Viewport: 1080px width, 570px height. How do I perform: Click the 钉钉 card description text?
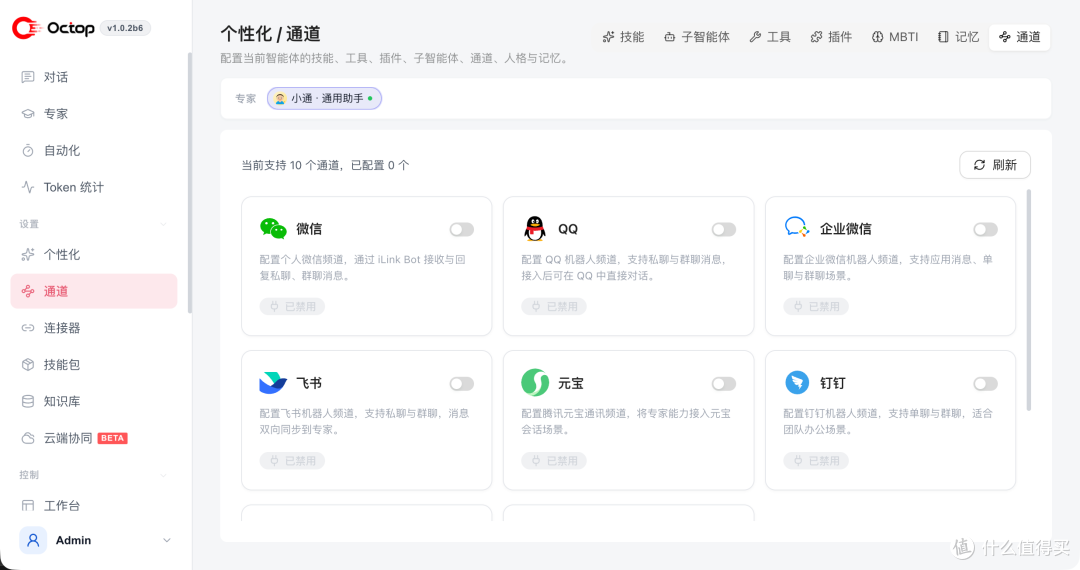tap(888, 421)
